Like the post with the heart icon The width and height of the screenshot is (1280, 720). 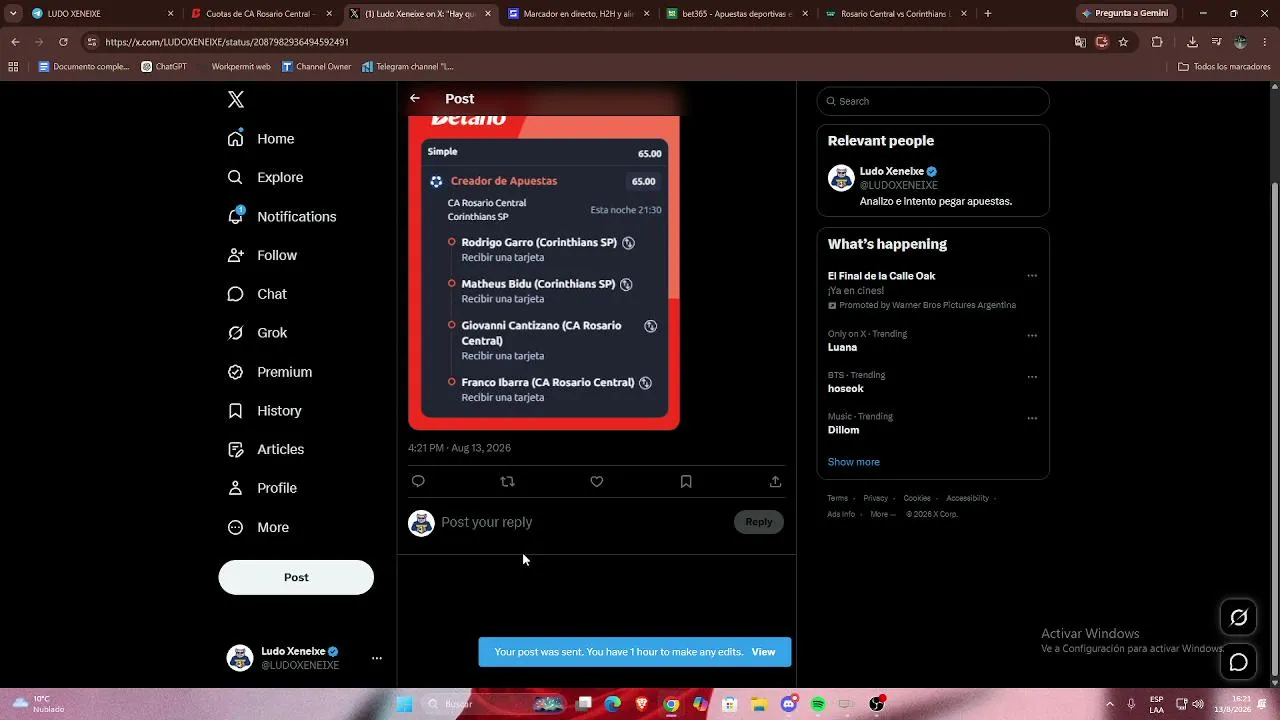pos(597,481)
